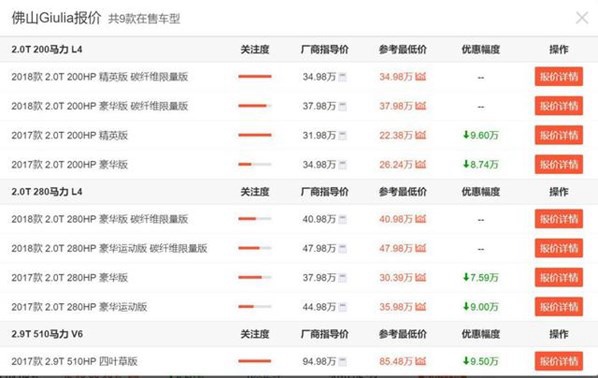
Task: Select 2017款 2.0T 280HP 豪华运动版 model
Action: tap(79, 307)
